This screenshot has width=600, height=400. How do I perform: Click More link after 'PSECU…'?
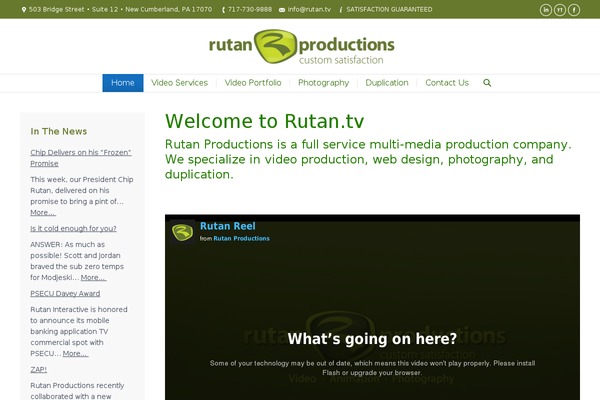[x=75, y=354]
